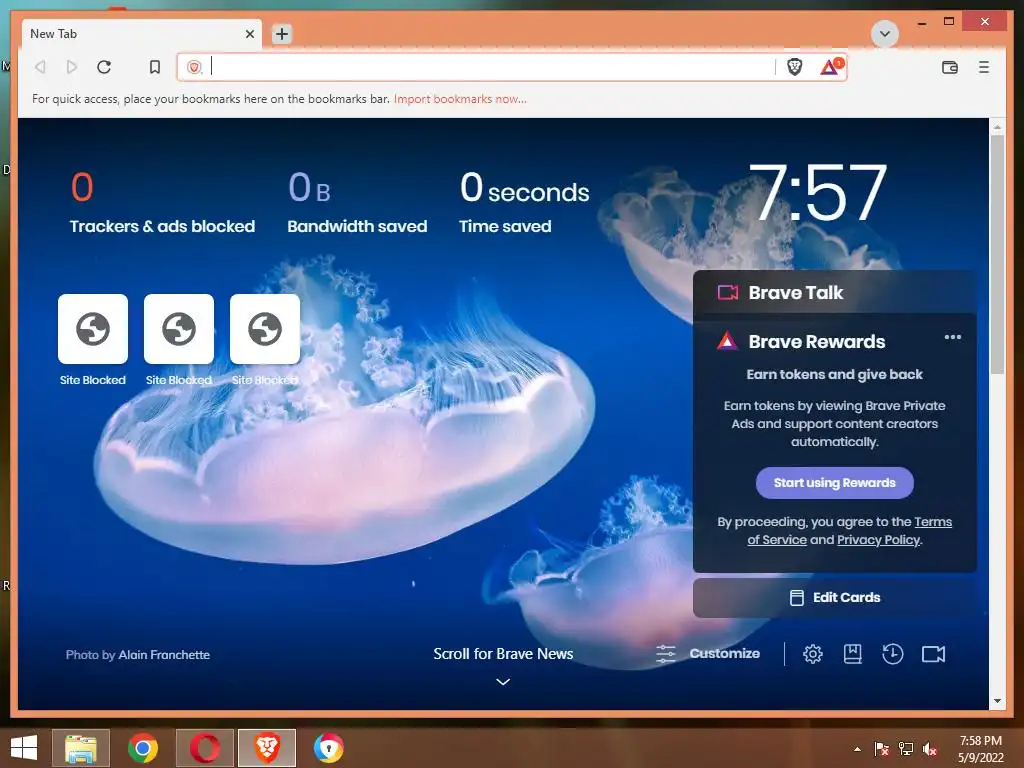Open Brave Rewards card options (three dots)

pyautogui.click(x=952, y=337)
